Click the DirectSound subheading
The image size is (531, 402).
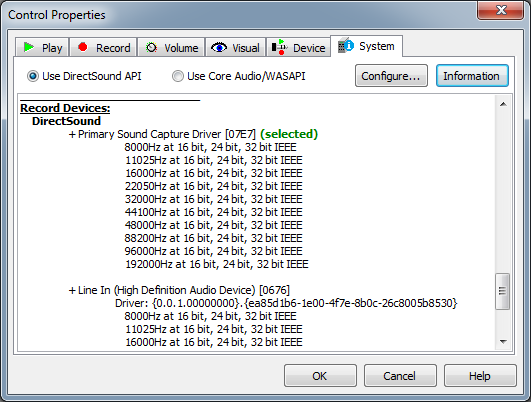(x=66, y=121)
